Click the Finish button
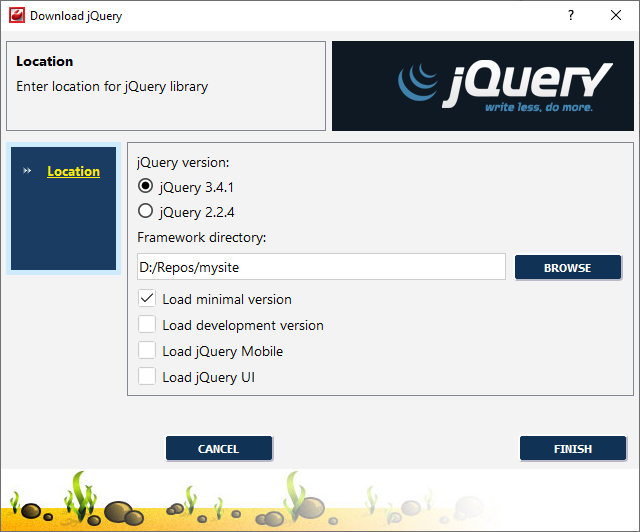Image resolution: width=640 pixels, height=532 pixels. pos(573,449)
